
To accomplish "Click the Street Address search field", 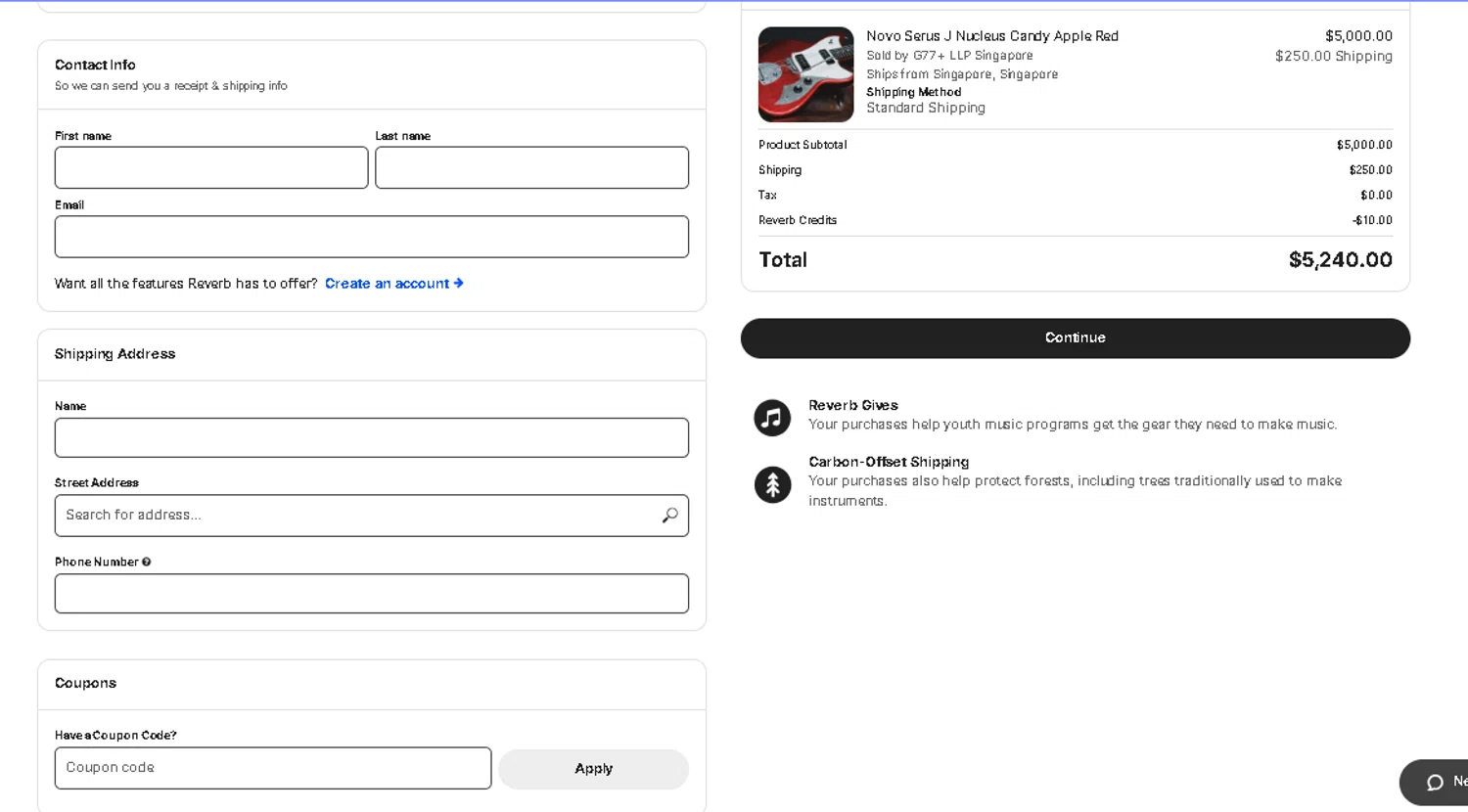I will 372,516.
